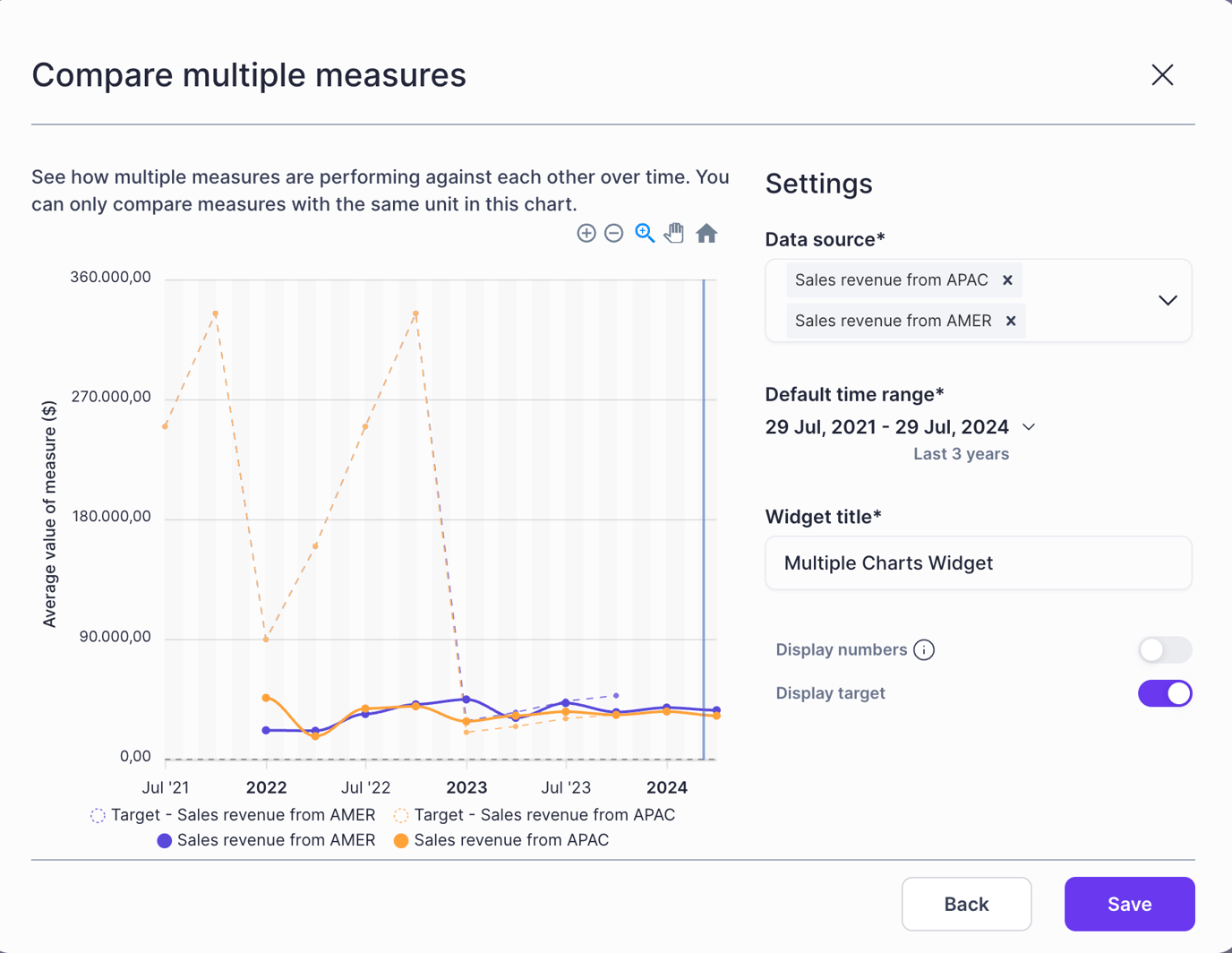1232x953 pixels.
Task: Enable the Display numbers toggle
Action: [1164, 649]
